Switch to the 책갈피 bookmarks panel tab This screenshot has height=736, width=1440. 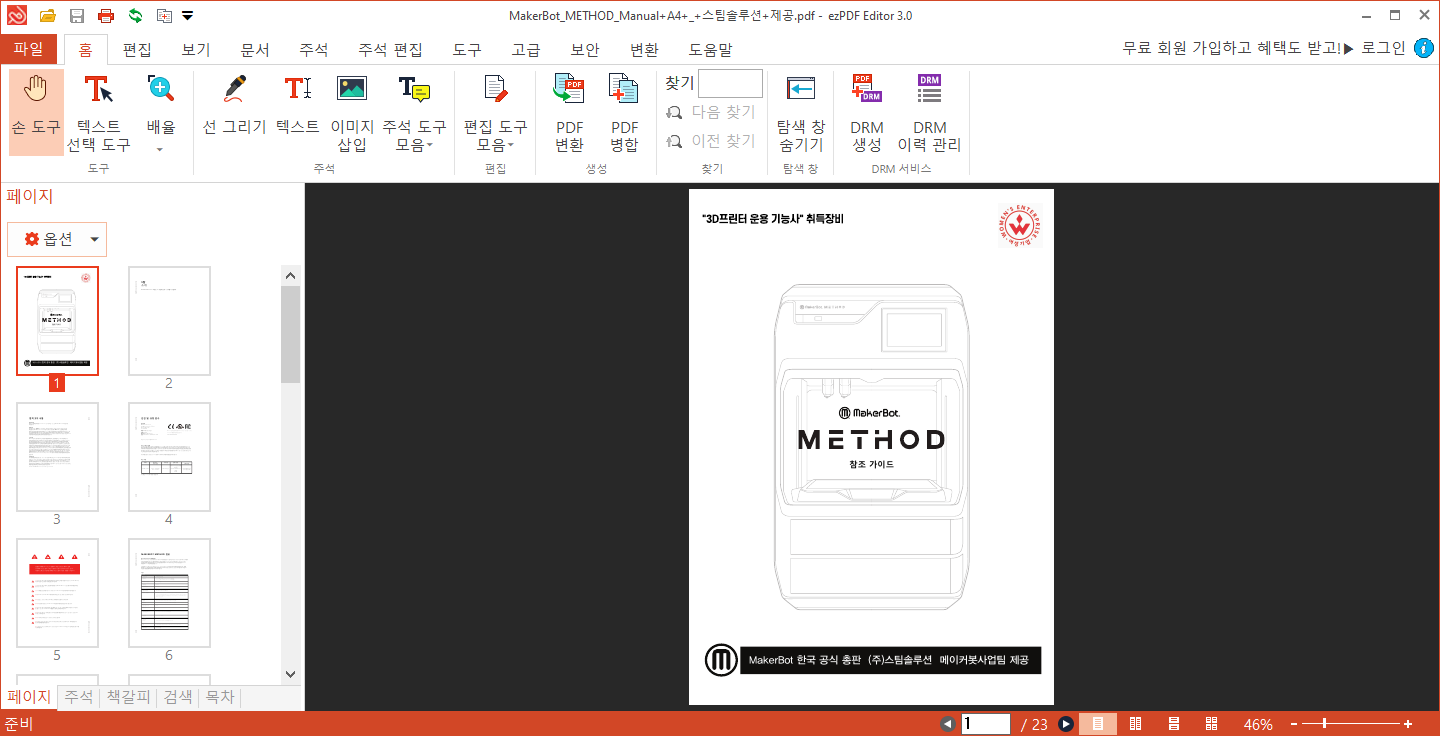pos(128,697)
